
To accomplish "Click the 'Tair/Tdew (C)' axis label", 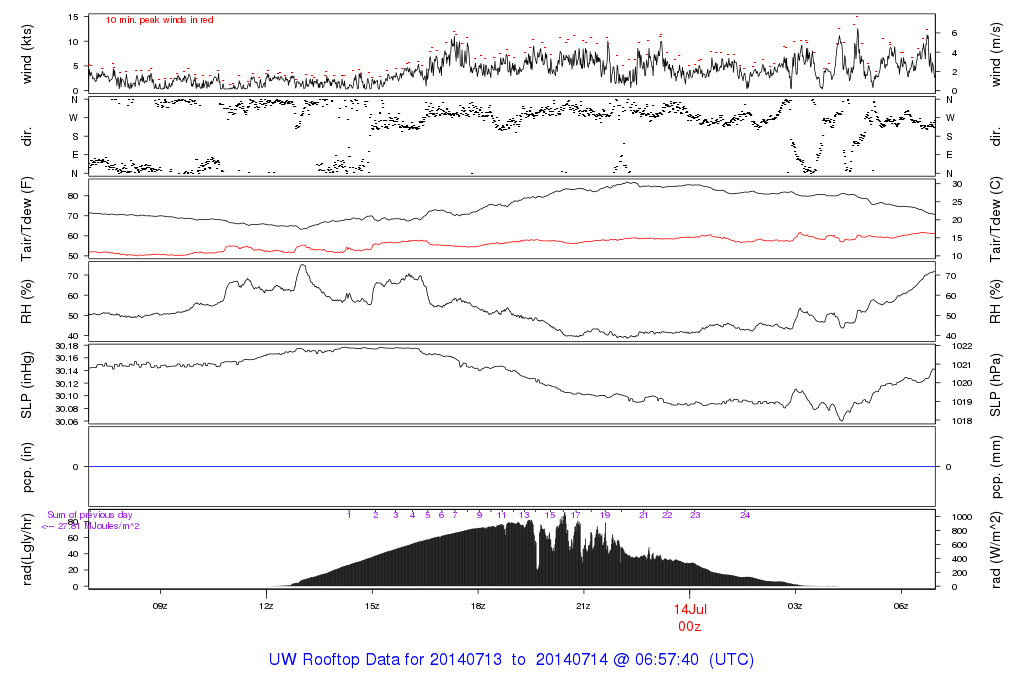I will [996, 219].
